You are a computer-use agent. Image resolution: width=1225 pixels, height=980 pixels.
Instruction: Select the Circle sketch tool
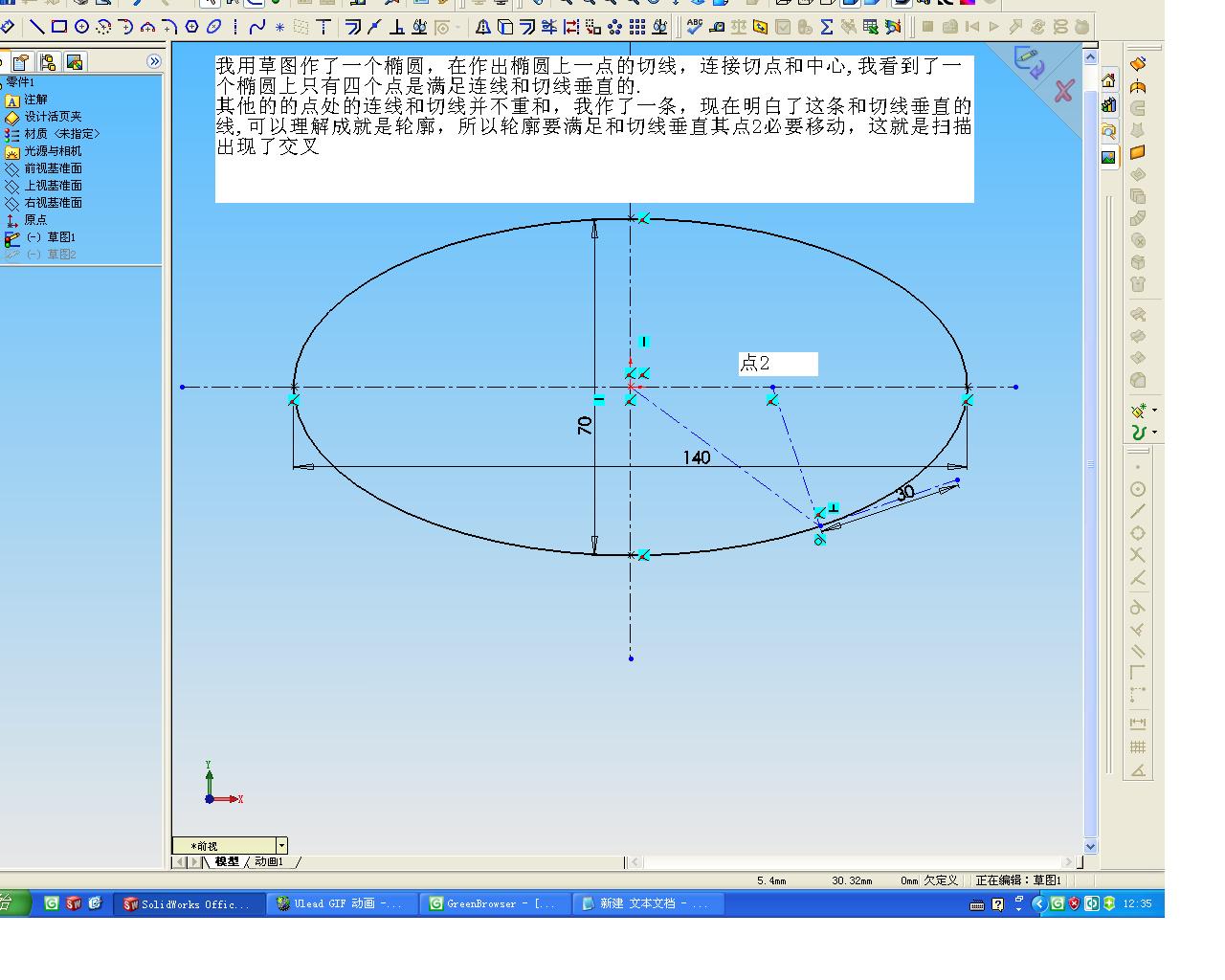81,27
